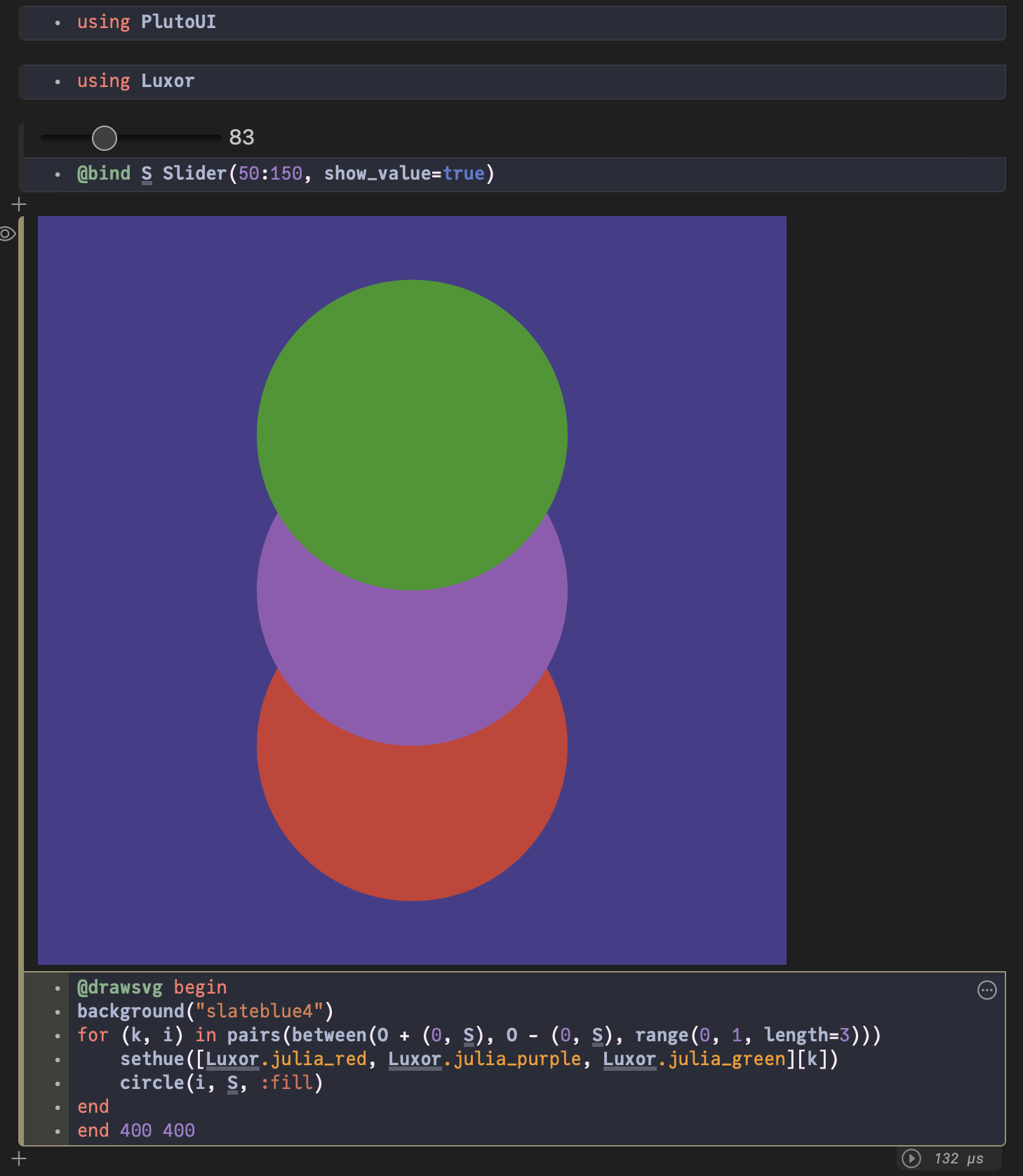This screenshot has height=1176, width=1023.
Task: Click the '@drawsvg begin' code line
Action: point(152,987)
